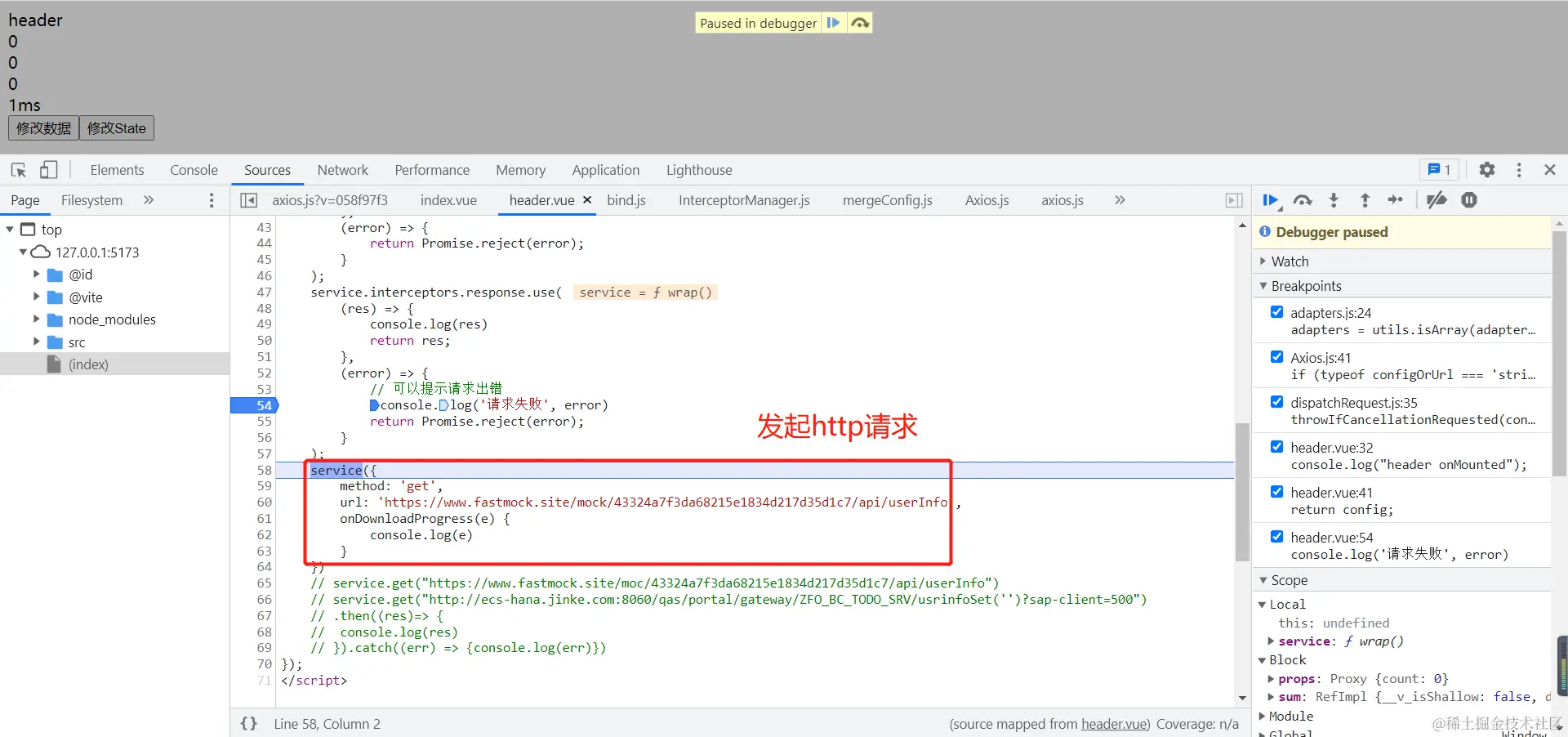Open the index.vue file tab
The image size is (1568, 737).
(448, 200)
